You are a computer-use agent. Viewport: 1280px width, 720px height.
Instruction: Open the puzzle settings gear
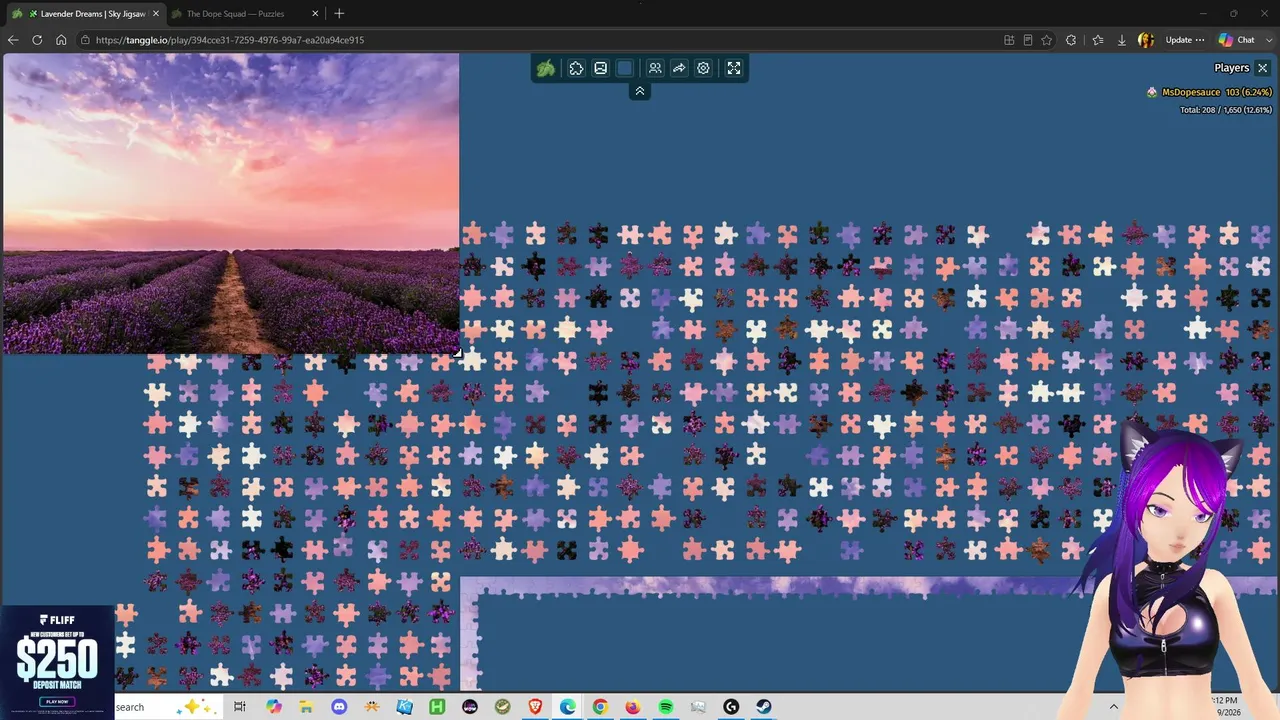tap(703, 68)
